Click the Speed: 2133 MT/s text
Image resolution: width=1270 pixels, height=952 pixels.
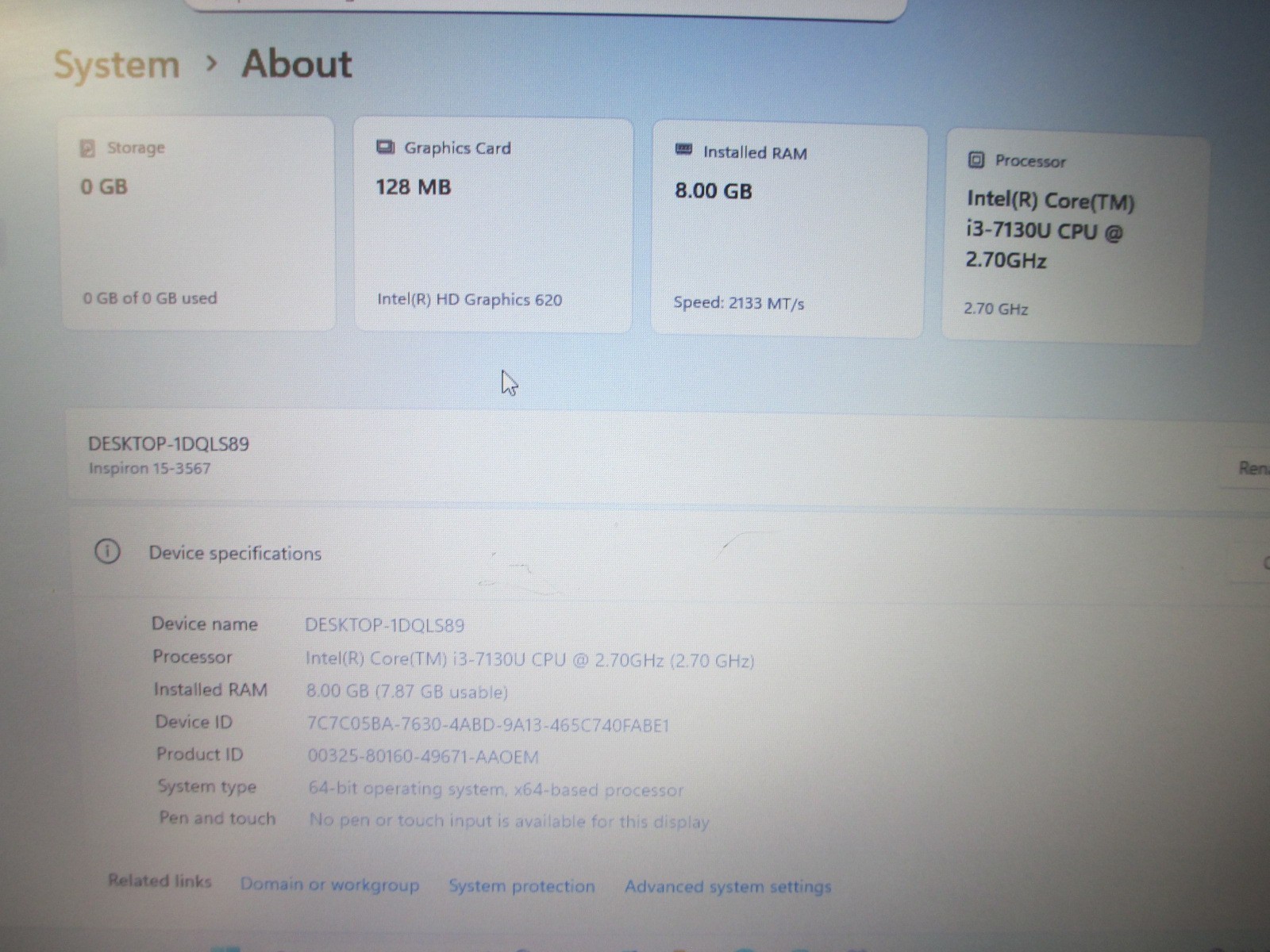(x=738, y=303)
